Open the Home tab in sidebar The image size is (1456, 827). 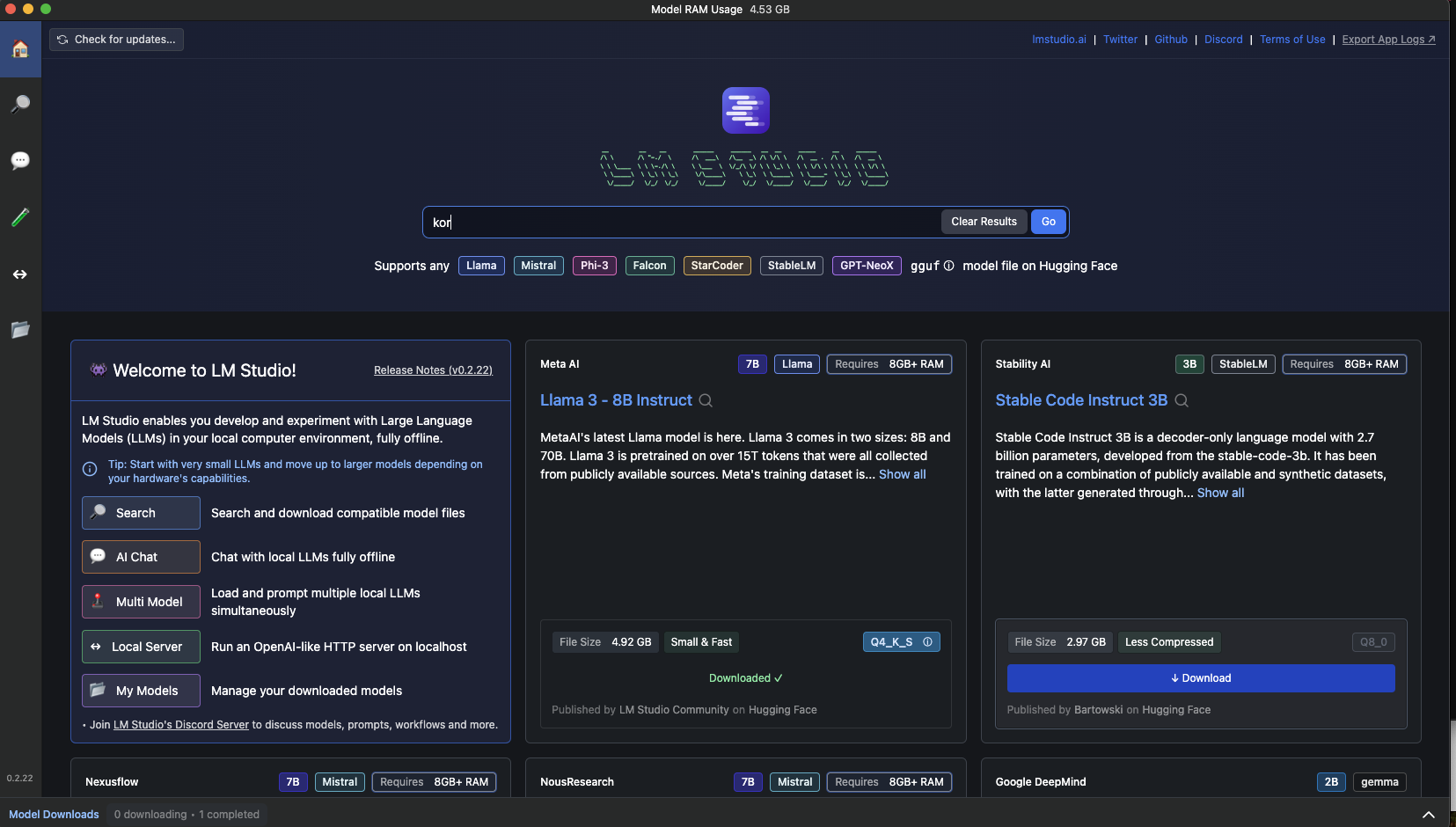(x=20, y=49)
